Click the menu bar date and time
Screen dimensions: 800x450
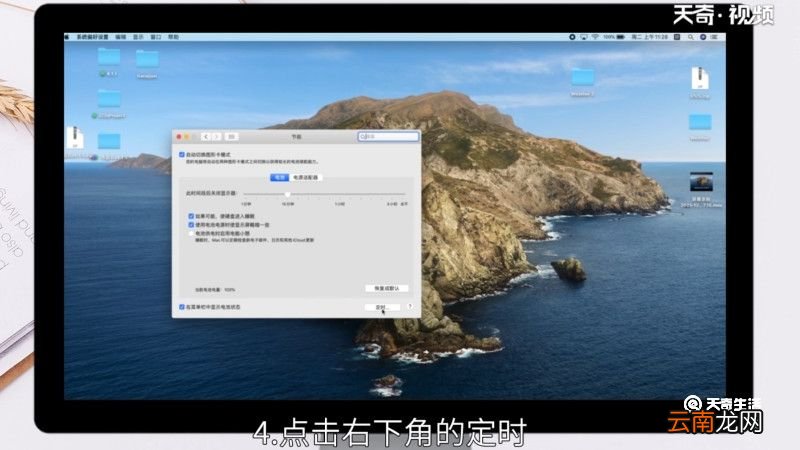pyautogui.click(x=649, y=37)
